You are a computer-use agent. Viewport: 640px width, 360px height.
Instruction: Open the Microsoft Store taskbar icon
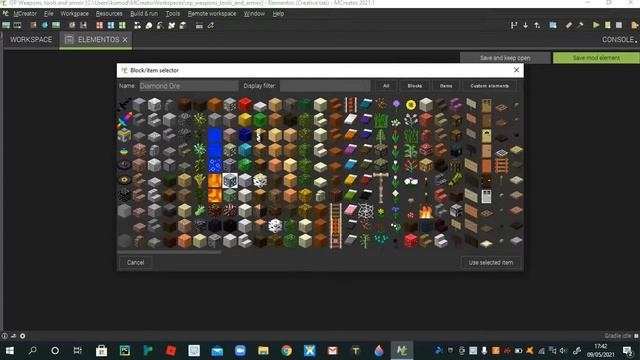point(101,351)
